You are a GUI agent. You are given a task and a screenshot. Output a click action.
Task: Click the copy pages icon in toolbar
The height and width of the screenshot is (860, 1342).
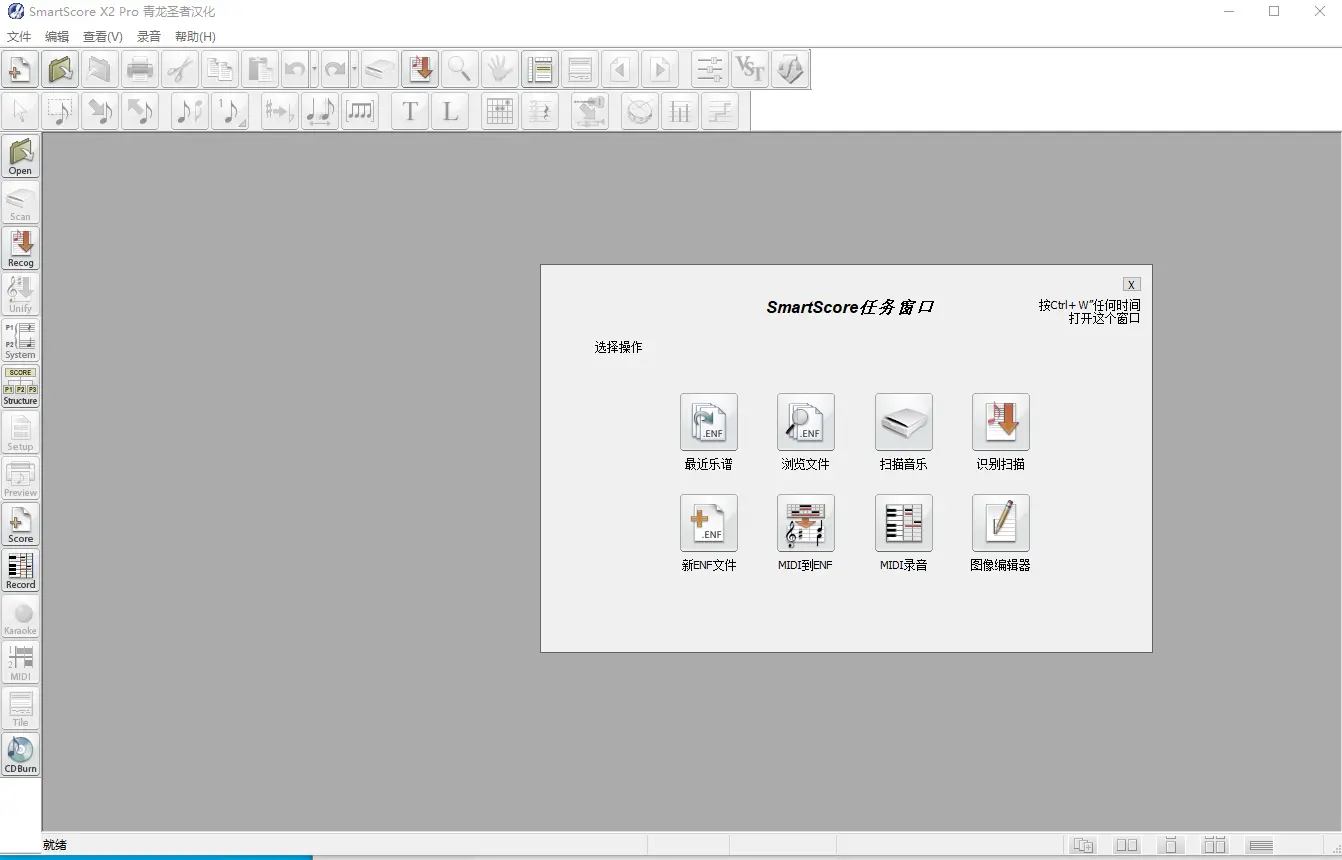(x=220, y=70)
